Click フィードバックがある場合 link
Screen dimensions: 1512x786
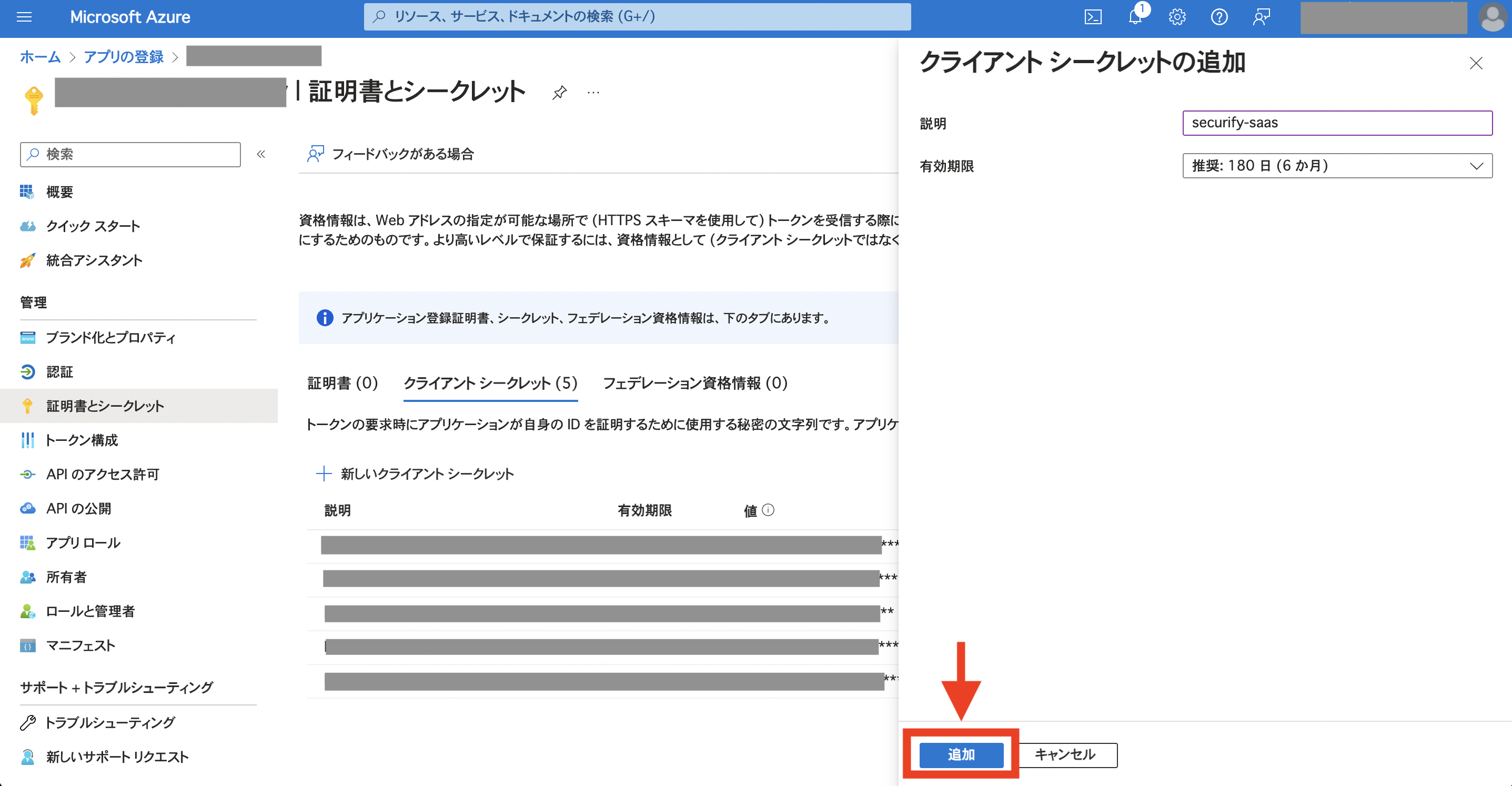[x=390, y=154]
